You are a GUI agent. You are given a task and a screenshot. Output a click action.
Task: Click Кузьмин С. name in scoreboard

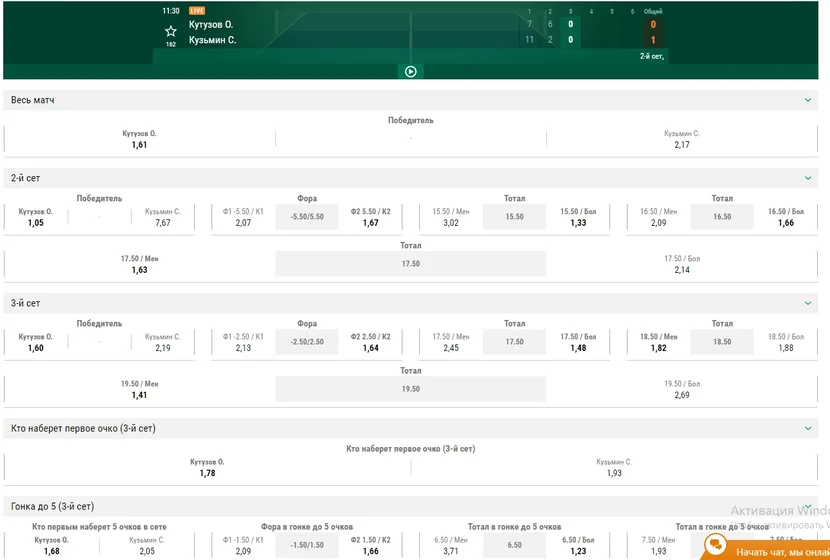pyautogui.click(x=212, y=40)
